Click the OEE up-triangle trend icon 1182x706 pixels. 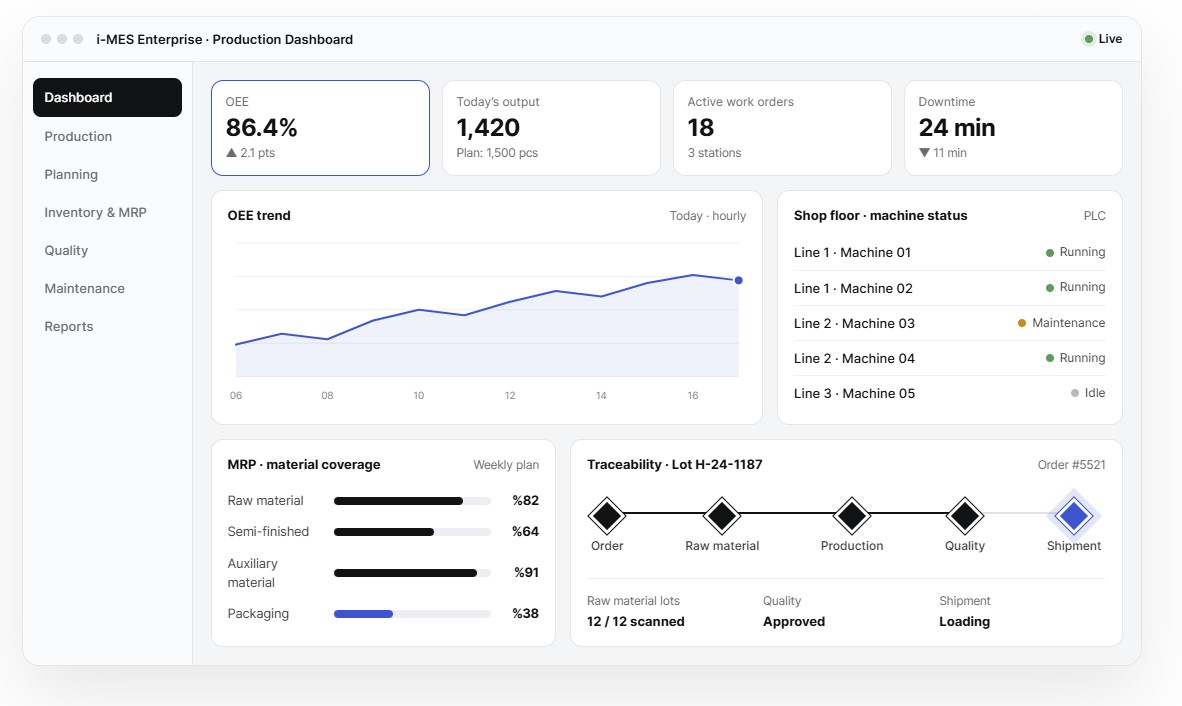pos(231,152)
